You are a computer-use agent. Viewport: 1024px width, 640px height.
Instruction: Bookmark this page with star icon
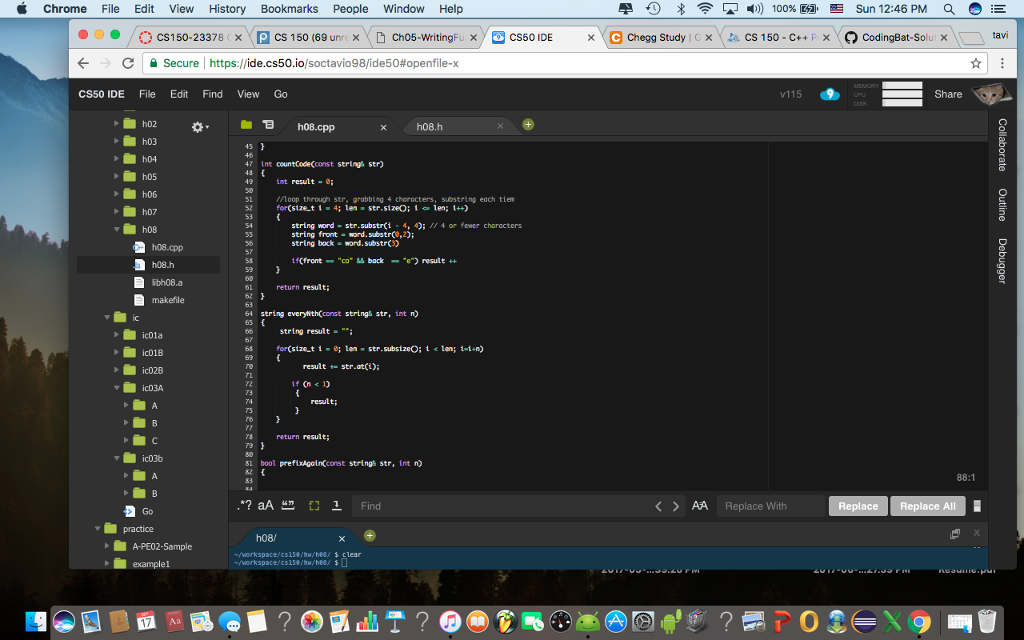(x=976, y=63)
